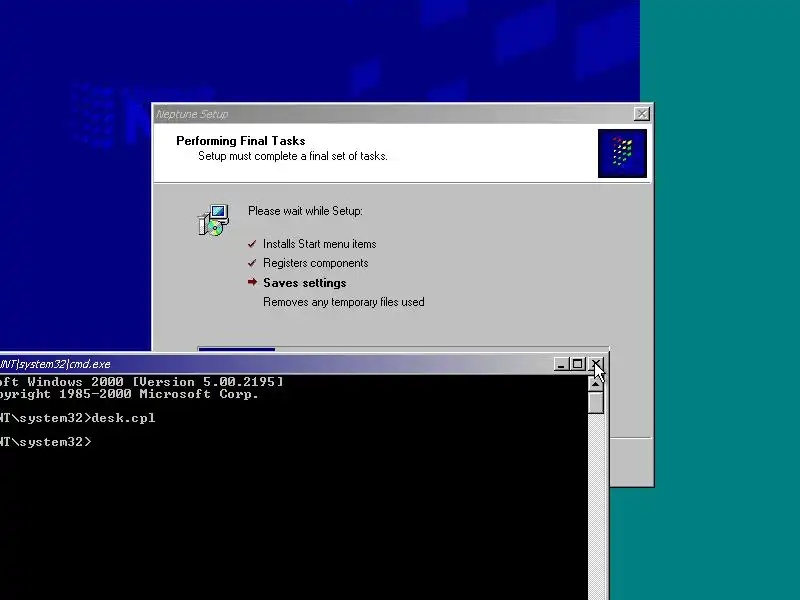The image size is (800, 600).
Task: Click the checkmark beside Installs Start menu items
Action: (x=252, y=244)
